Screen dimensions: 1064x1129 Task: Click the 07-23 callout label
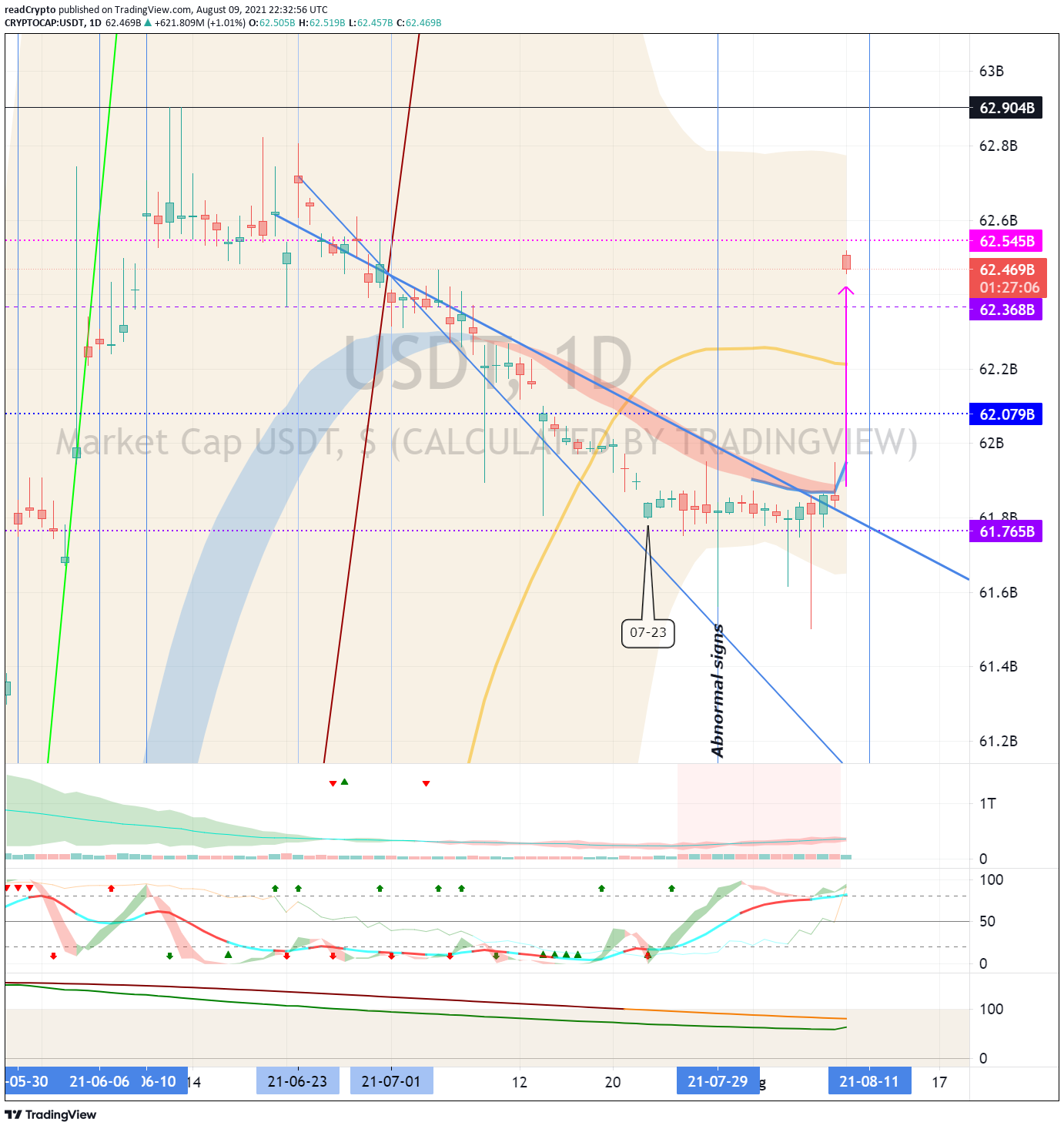648,632
